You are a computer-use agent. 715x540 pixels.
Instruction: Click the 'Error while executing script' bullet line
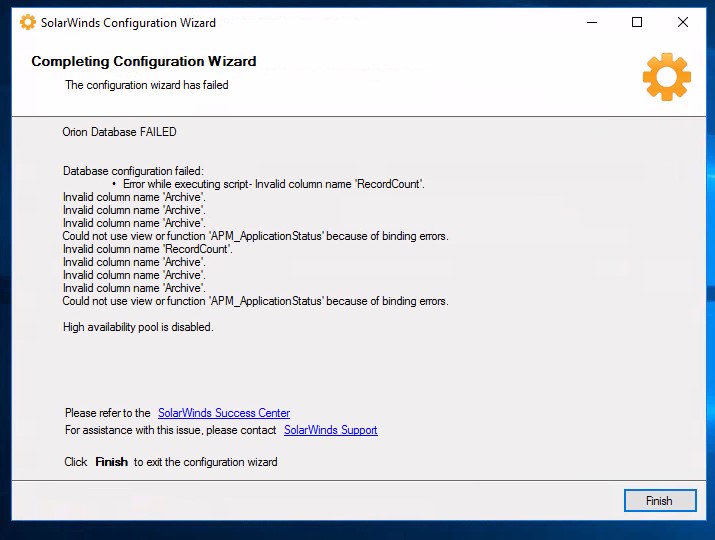pos(269,184)
